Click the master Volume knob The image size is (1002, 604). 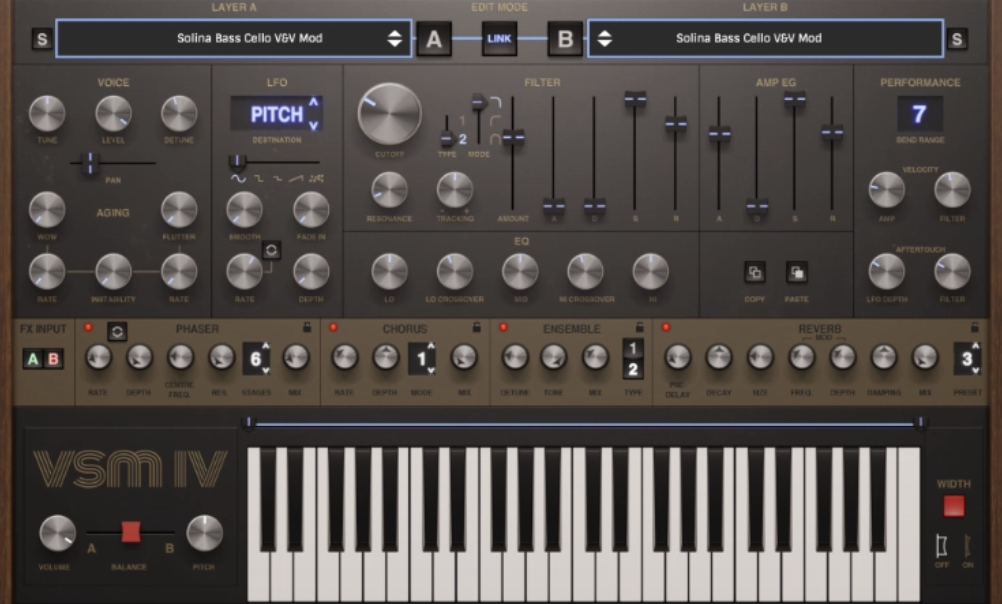click(58, 534)
